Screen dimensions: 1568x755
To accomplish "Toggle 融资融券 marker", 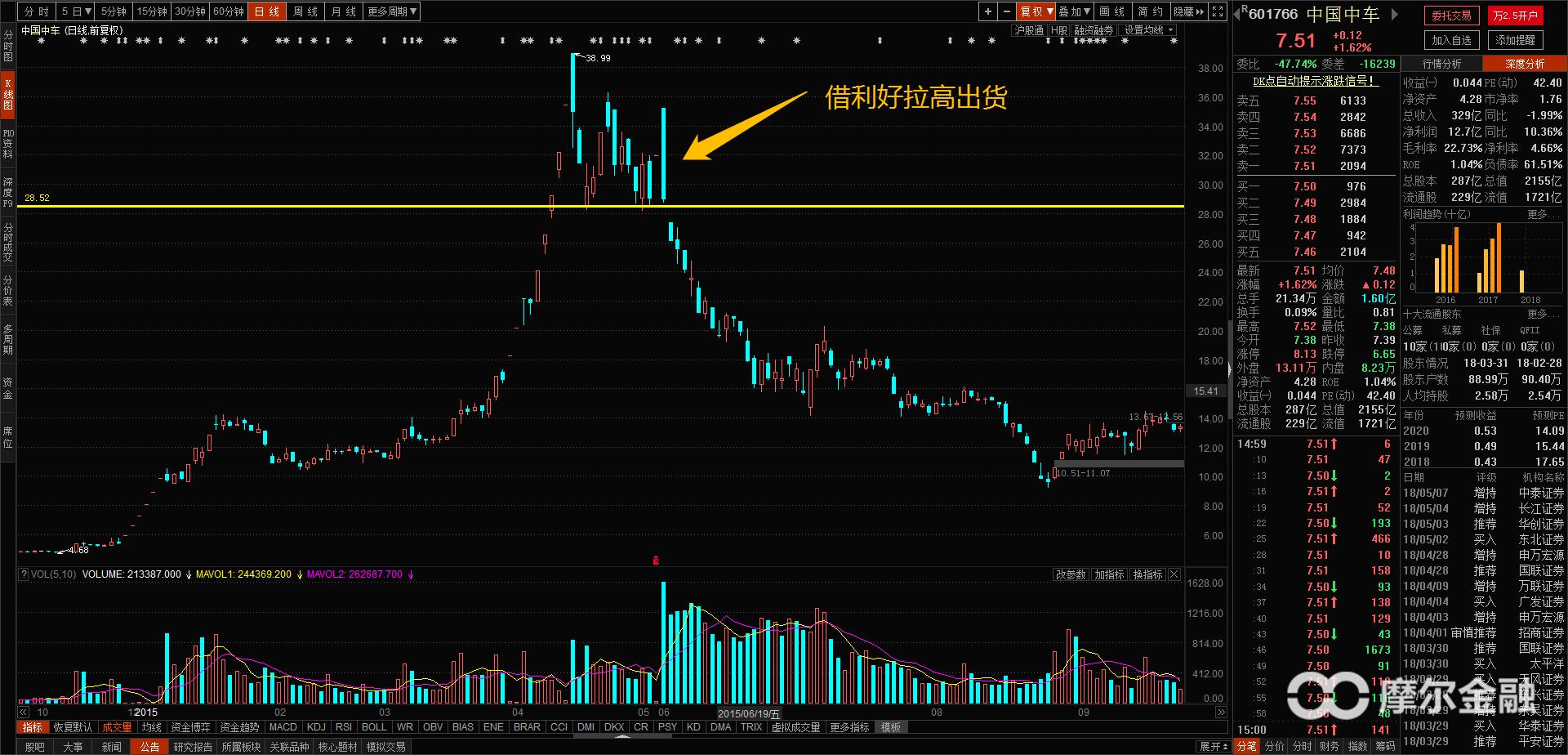I will (x=1094, y=30).
